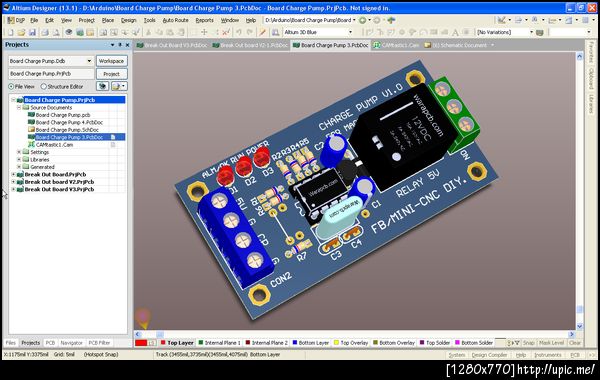Viewport: 600px width, 380px height.
Task: Open the Auto Route menu
Action: click(x=175, y=20)
